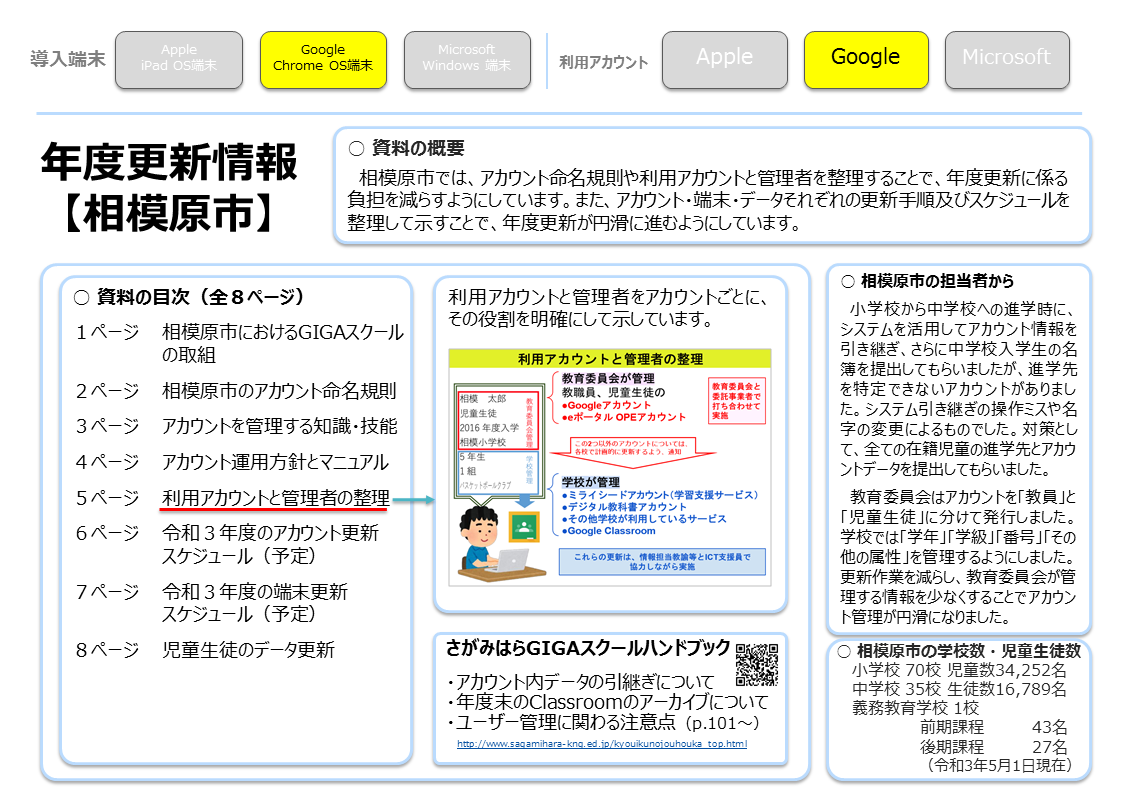1123x794 pixels.
Task: Select 児童生徒のデータ更新 in contents
Action: click(248, 650)
